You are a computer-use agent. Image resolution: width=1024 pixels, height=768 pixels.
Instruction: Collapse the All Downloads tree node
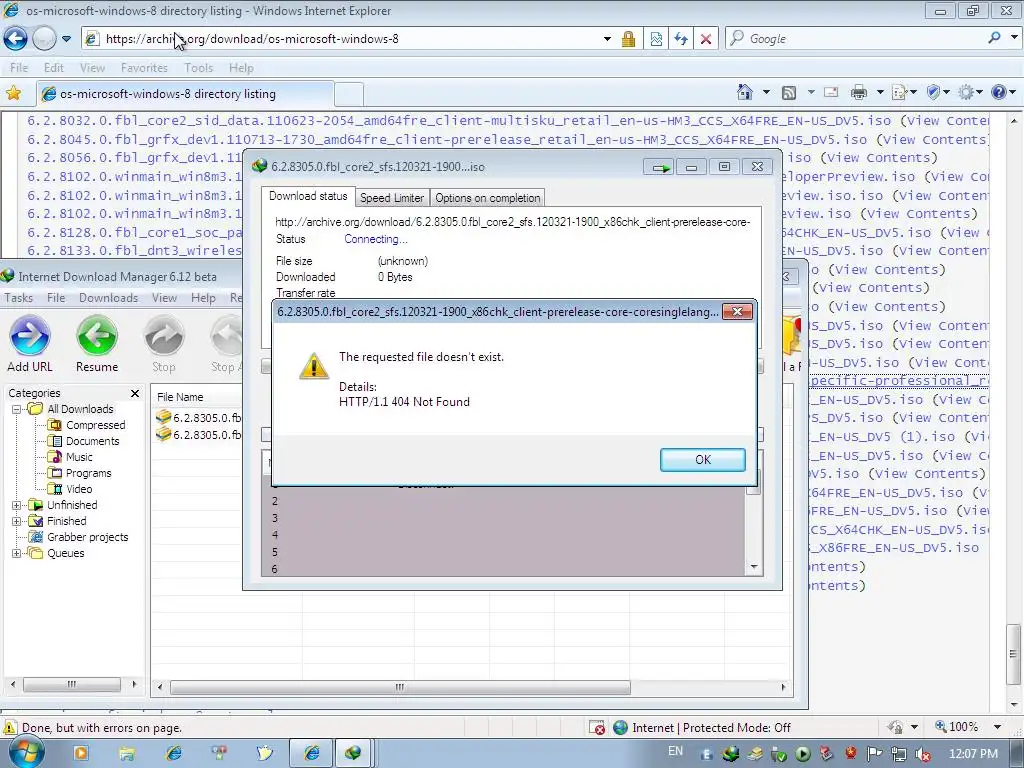[x=16, y=409]
